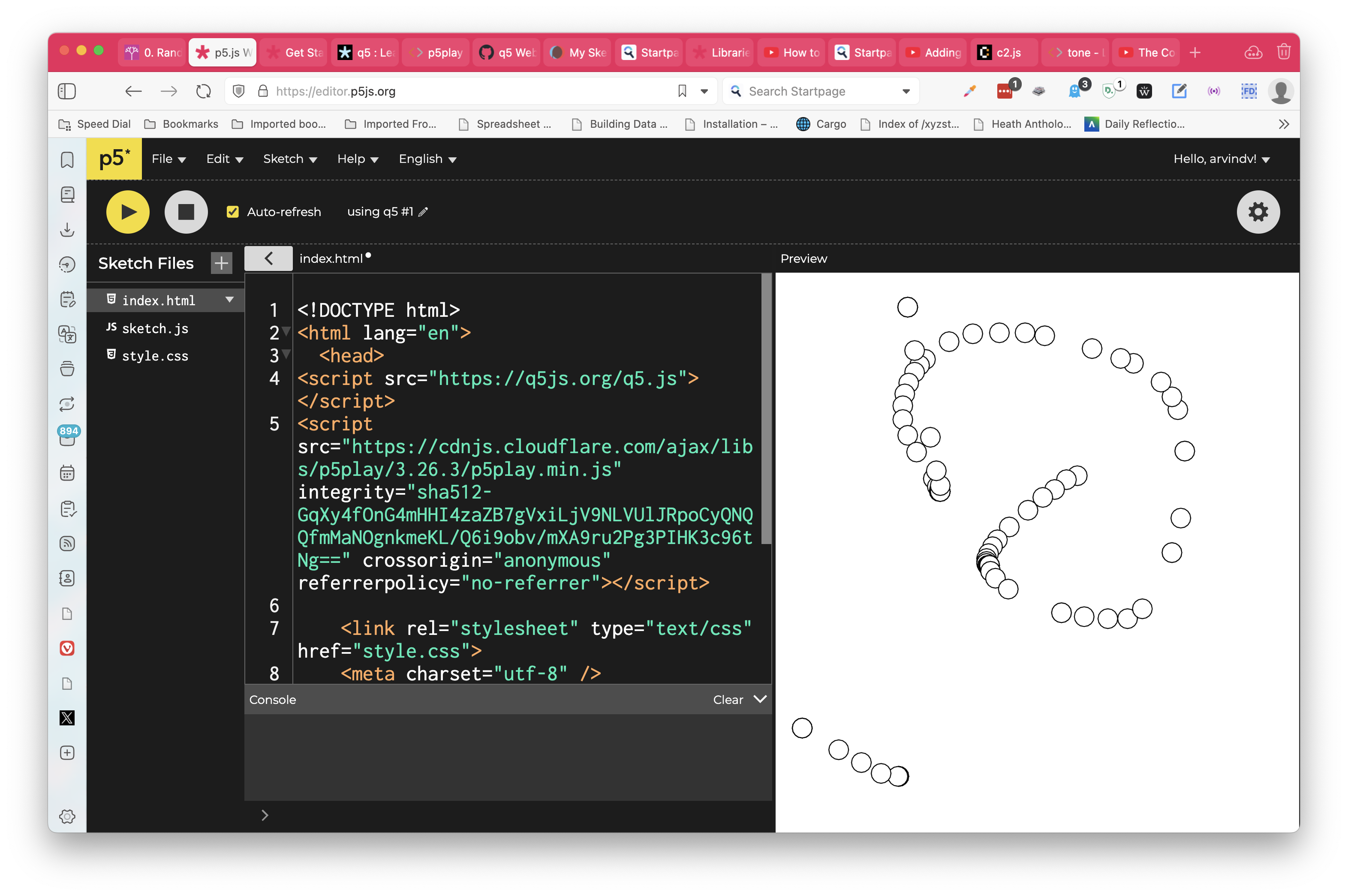Screen dimensions: 1348x896
Task: Open the p5 editor settings gear
Action: click(1258, 212)
